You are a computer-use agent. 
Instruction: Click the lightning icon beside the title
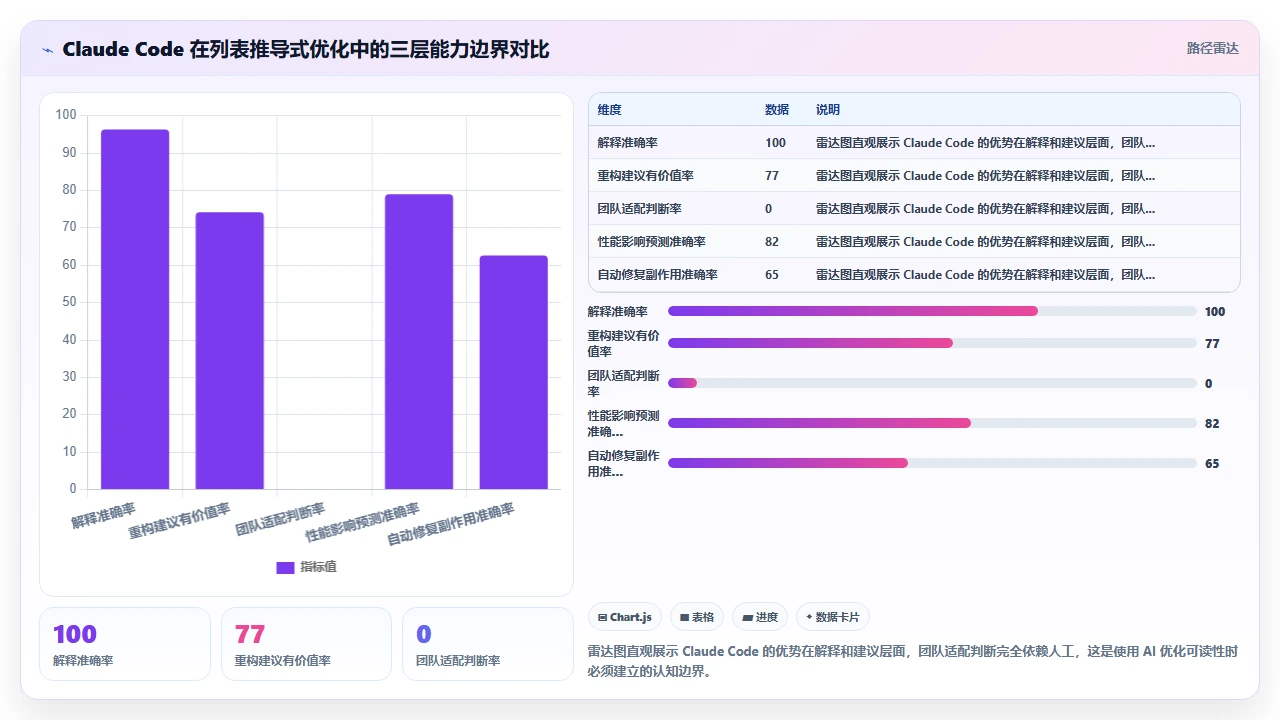point(48,50)
